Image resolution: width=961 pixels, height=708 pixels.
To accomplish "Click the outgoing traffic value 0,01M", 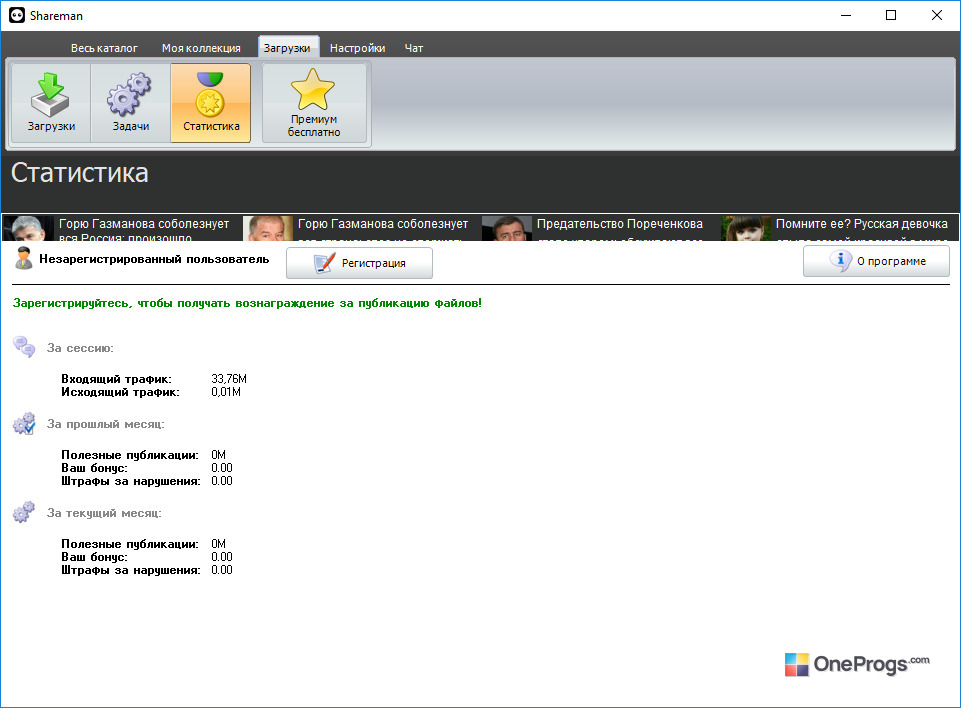I will [x=226, y=392].
